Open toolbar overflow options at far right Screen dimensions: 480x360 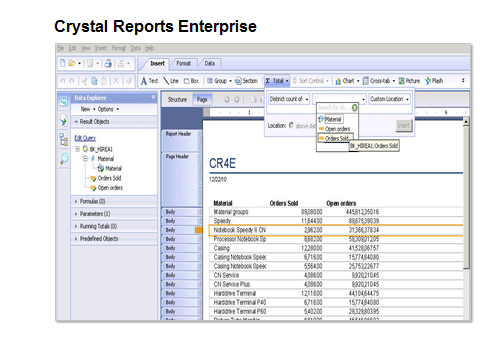pyautogui.click(x=463, y=80)
